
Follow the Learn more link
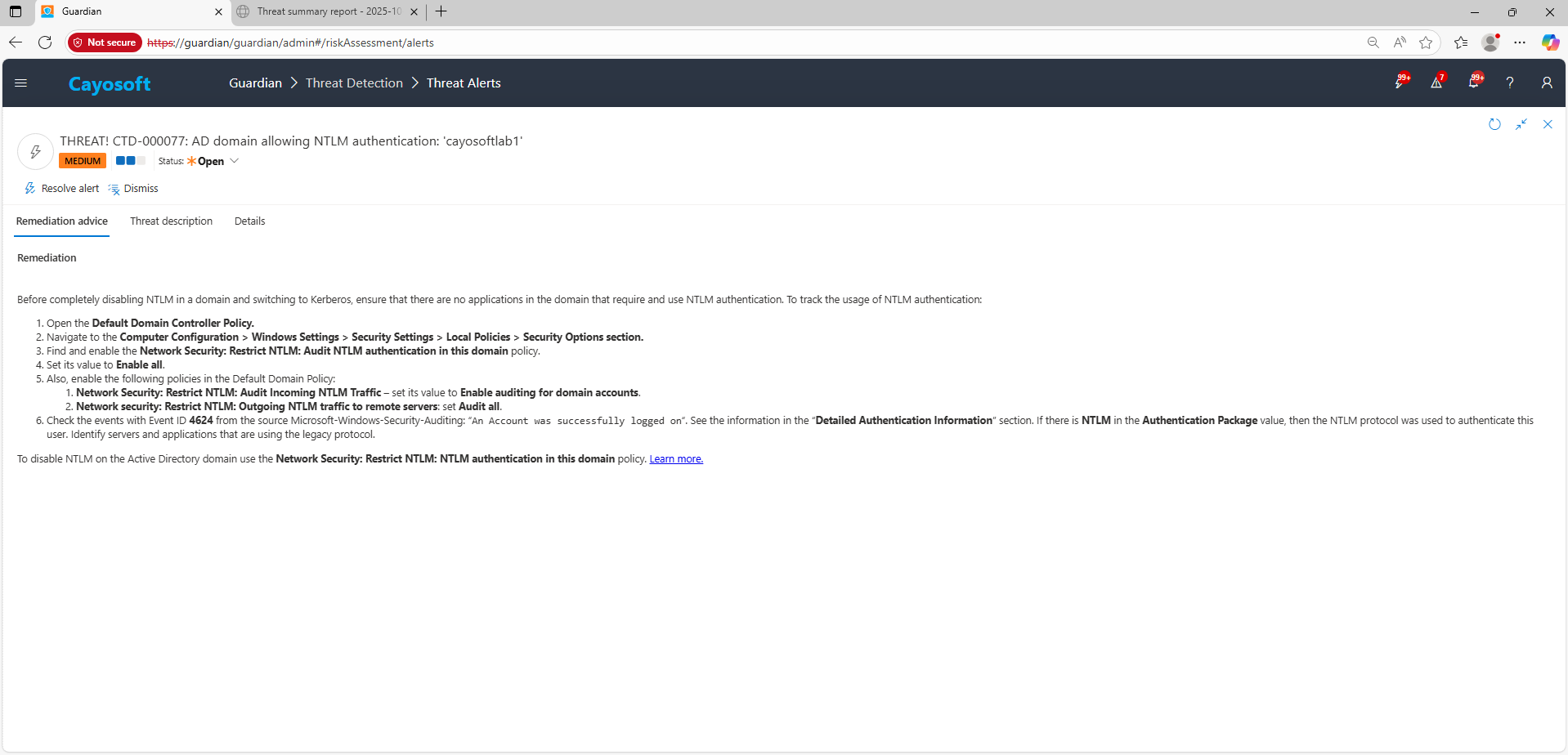click(x=676, y=459)
